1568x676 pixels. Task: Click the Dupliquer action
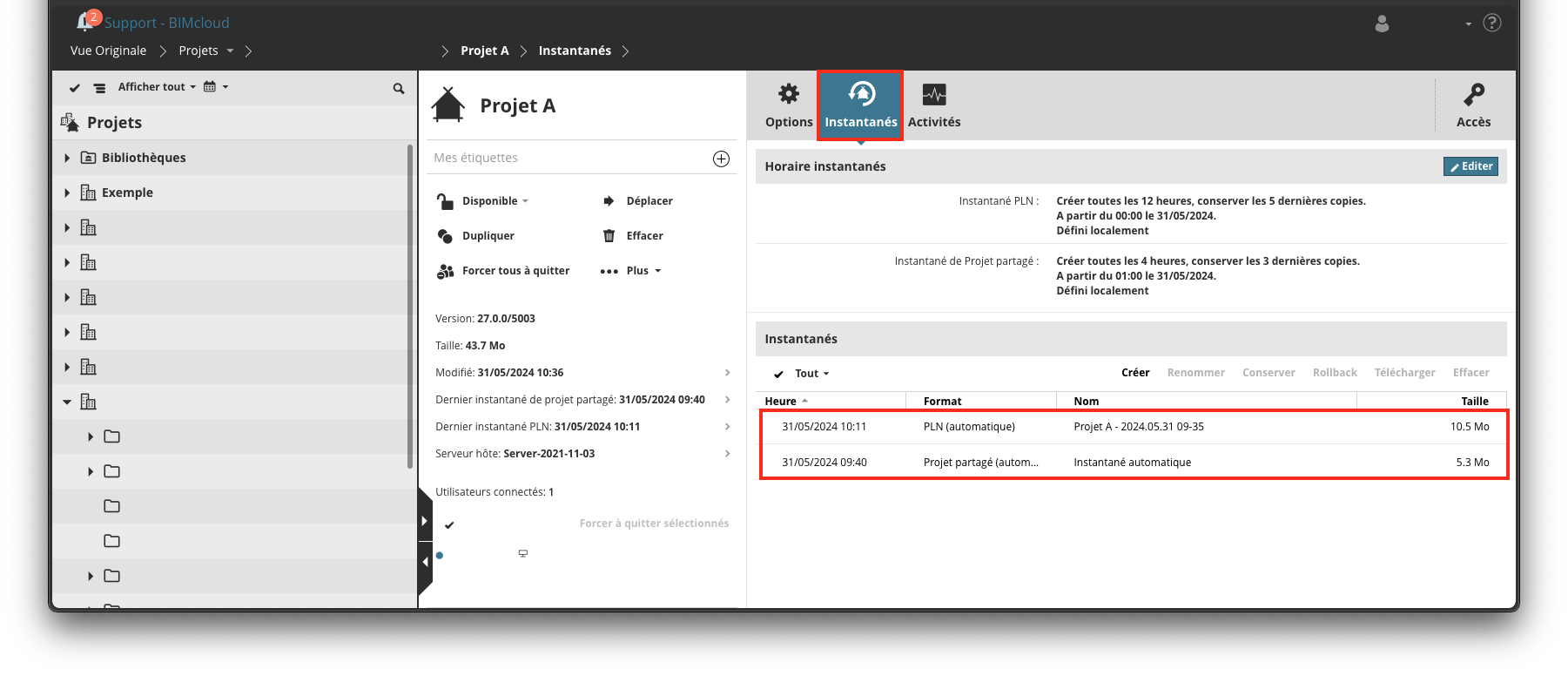[475, 236]
